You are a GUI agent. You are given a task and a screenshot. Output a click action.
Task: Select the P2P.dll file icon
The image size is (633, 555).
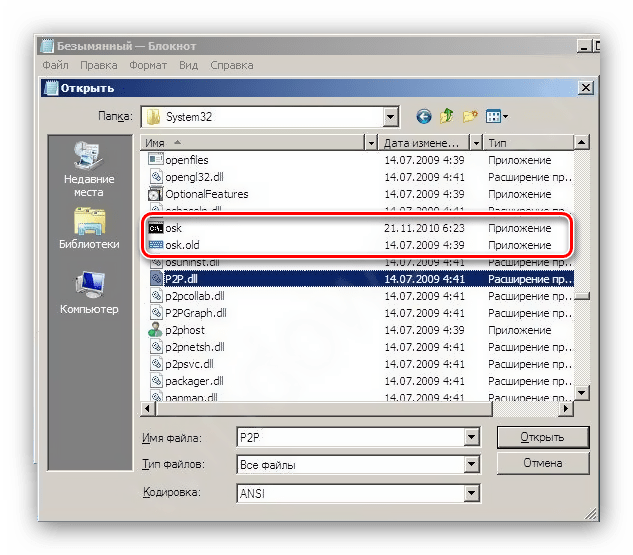[156, 279]
